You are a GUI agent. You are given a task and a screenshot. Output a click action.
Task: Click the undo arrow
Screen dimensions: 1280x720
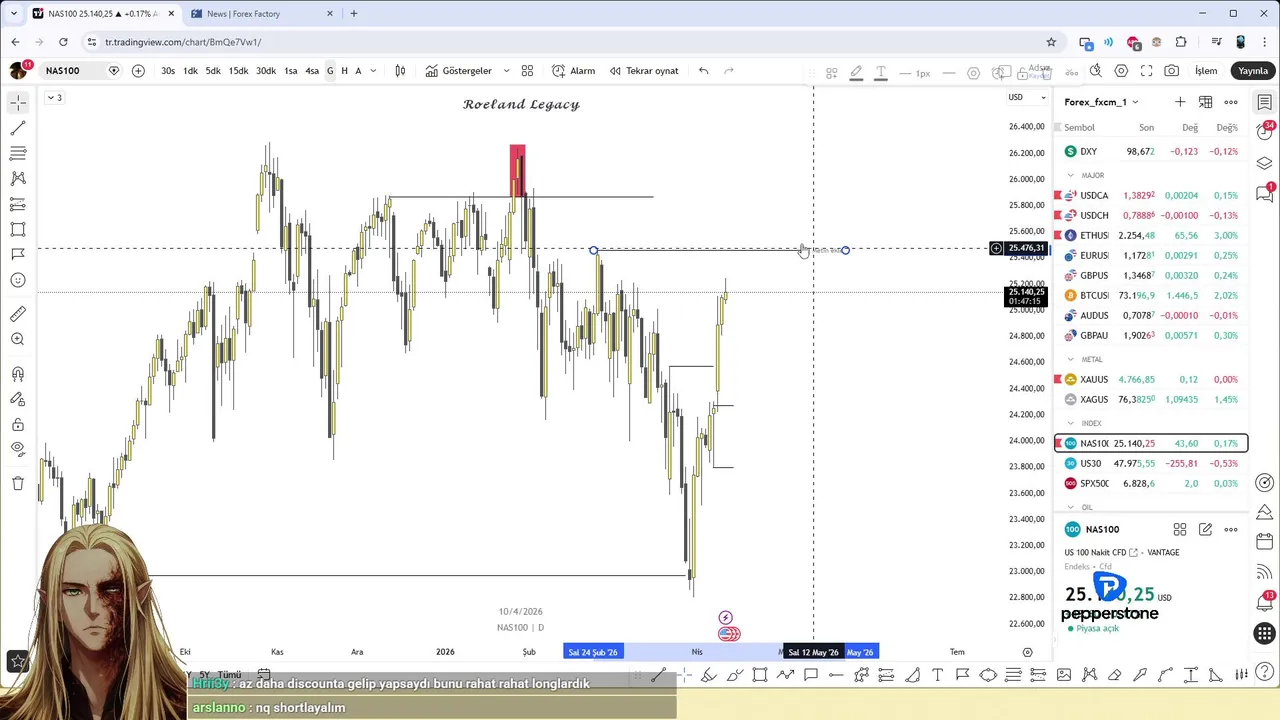click(x=704, y=71)
